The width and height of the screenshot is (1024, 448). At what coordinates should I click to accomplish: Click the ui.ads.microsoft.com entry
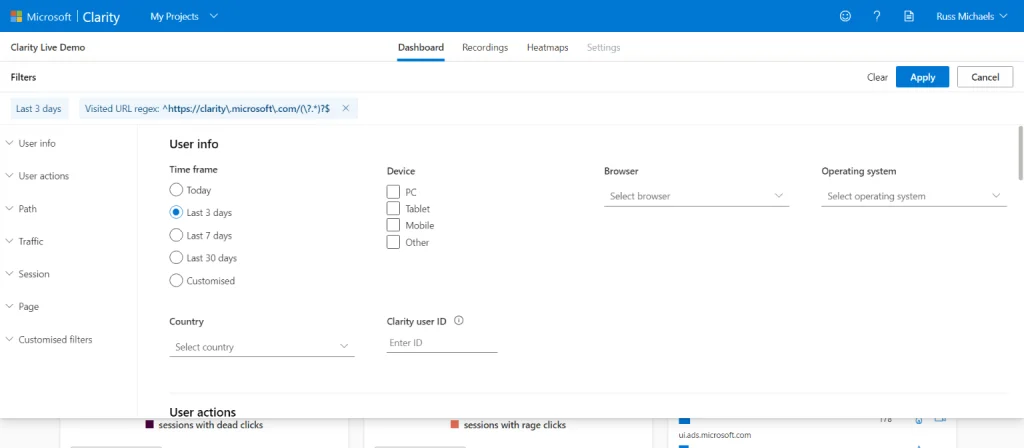pyautogui.click(x=715, y=434)
